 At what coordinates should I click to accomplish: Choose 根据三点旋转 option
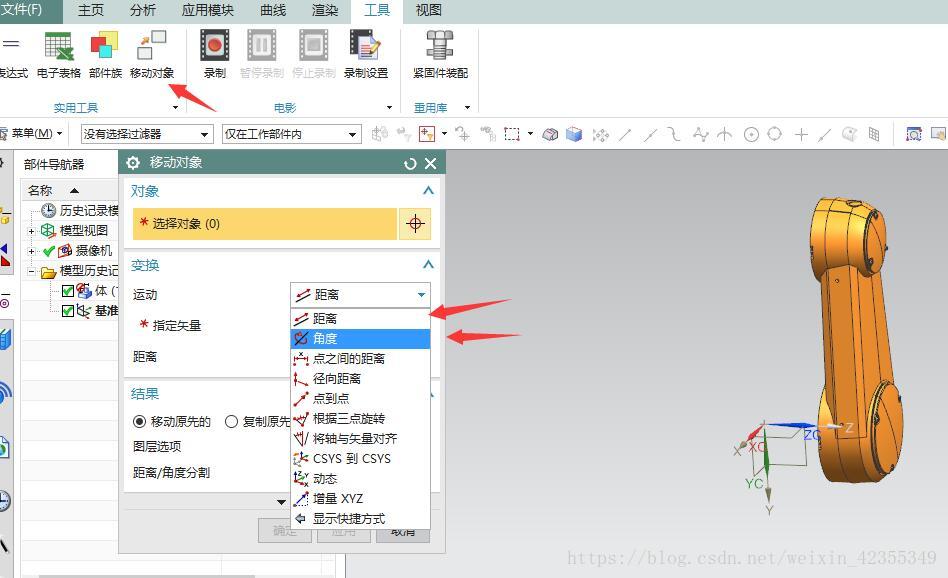(360, 418)
